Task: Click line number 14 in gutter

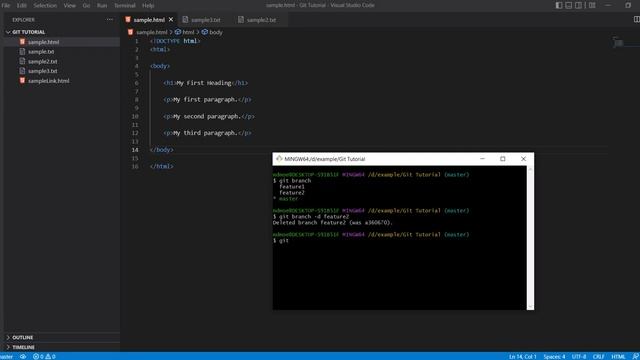Action: click(135, 150)
